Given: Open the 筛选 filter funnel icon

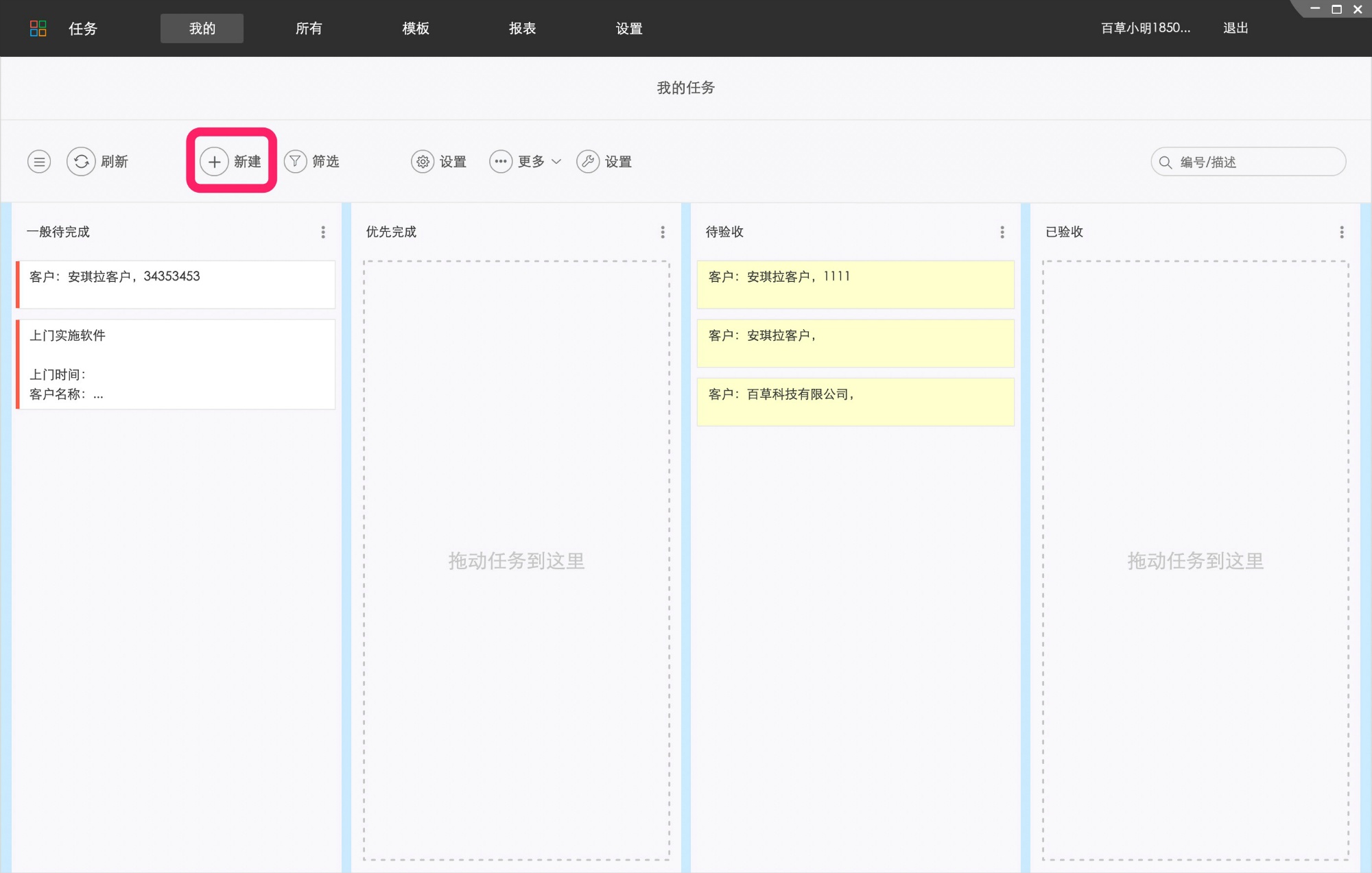Looking at the screenshot, I should [295, 162].
